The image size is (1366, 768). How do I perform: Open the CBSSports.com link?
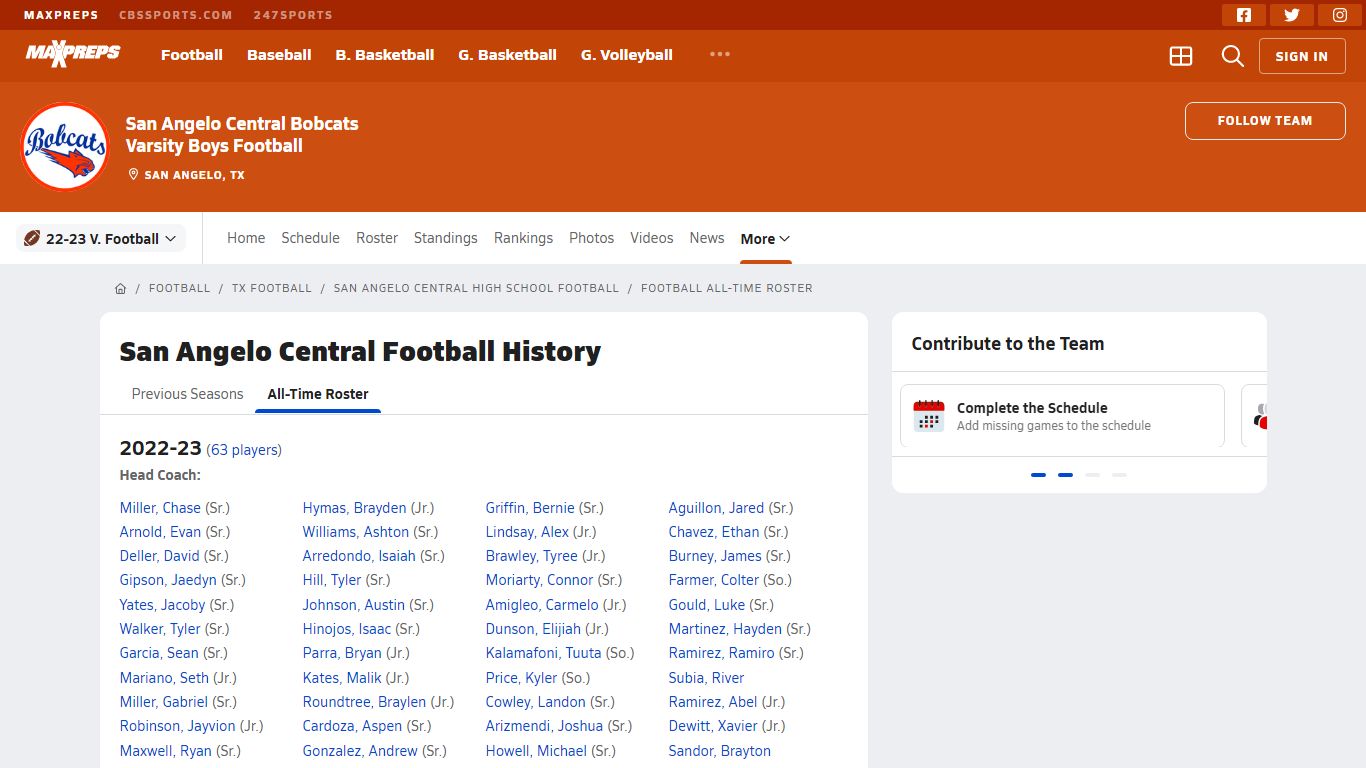click(176, 15)
